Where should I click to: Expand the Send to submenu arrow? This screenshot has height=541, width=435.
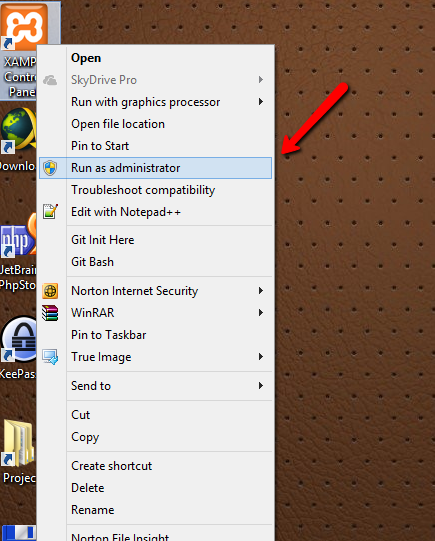pos(261,385)
